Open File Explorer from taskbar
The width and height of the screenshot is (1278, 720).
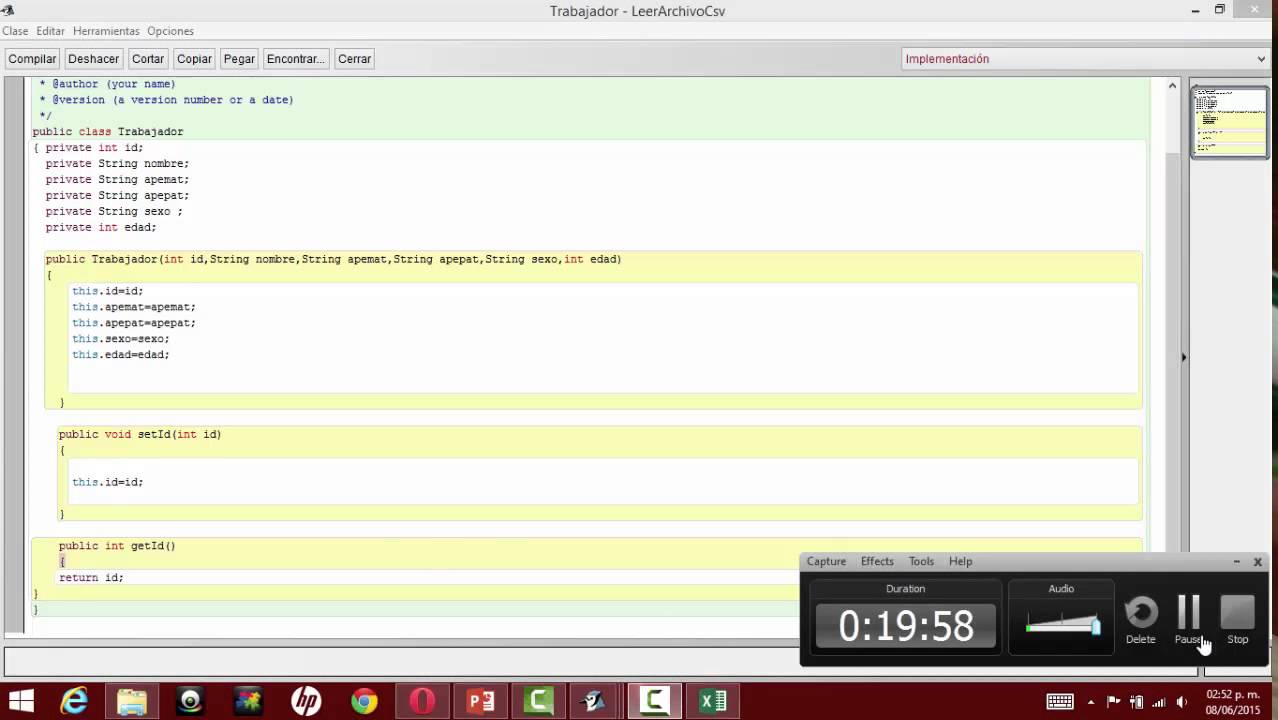tap(132, 701)
